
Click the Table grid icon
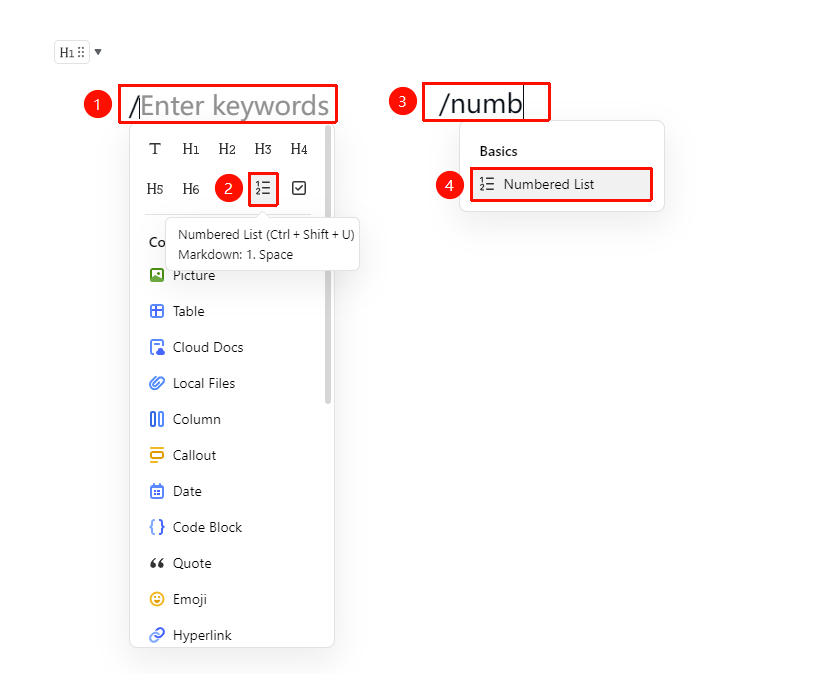[157, 311]
